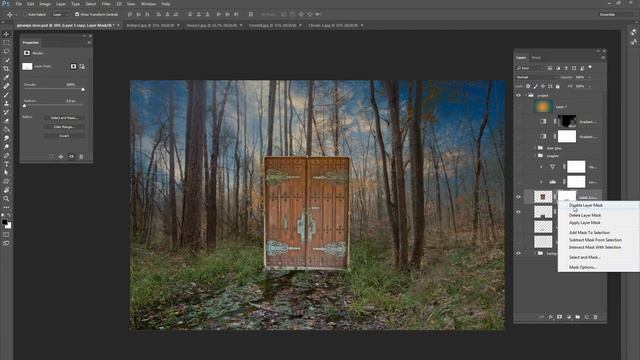Toggle visibility of the background group
The image size is (640, 360).
point(518,253)
